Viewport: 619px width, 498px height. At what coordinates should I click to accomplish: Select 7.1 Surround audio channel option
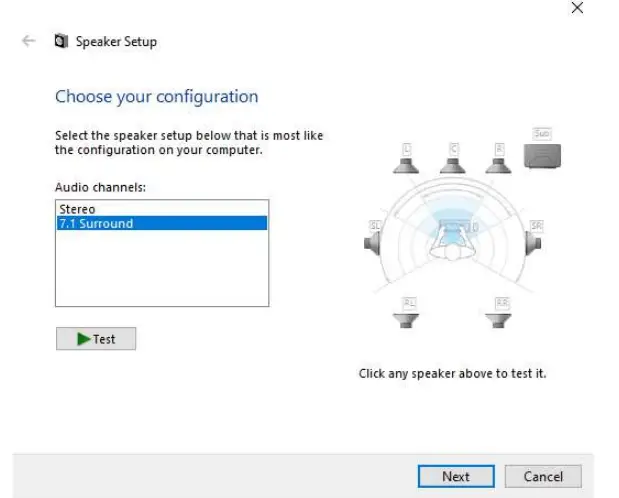click(96, 224)
